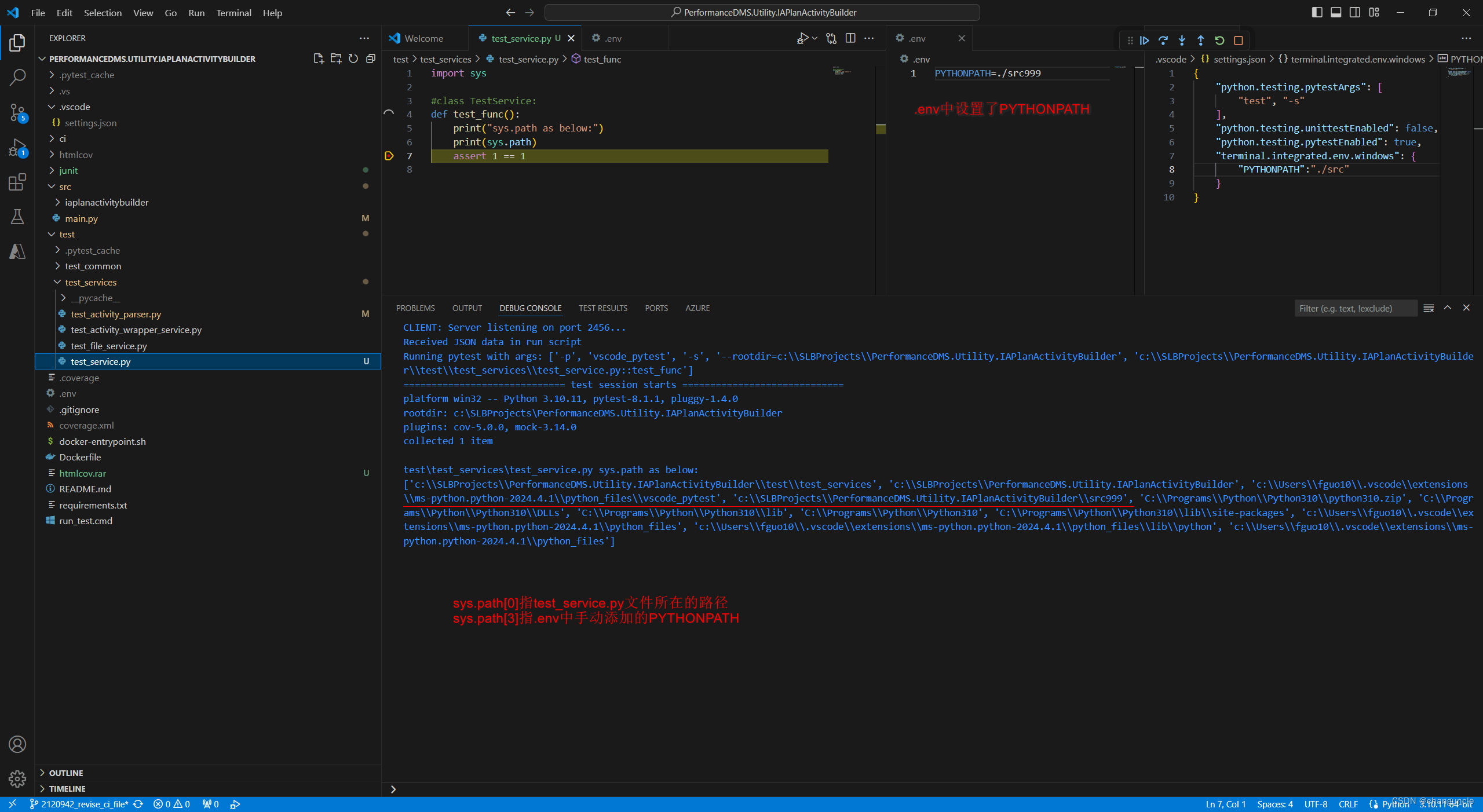The width and height of the screenshot is (1483, 812).
Task: Open the Terminal menu
Action: [x=233, y=13]
